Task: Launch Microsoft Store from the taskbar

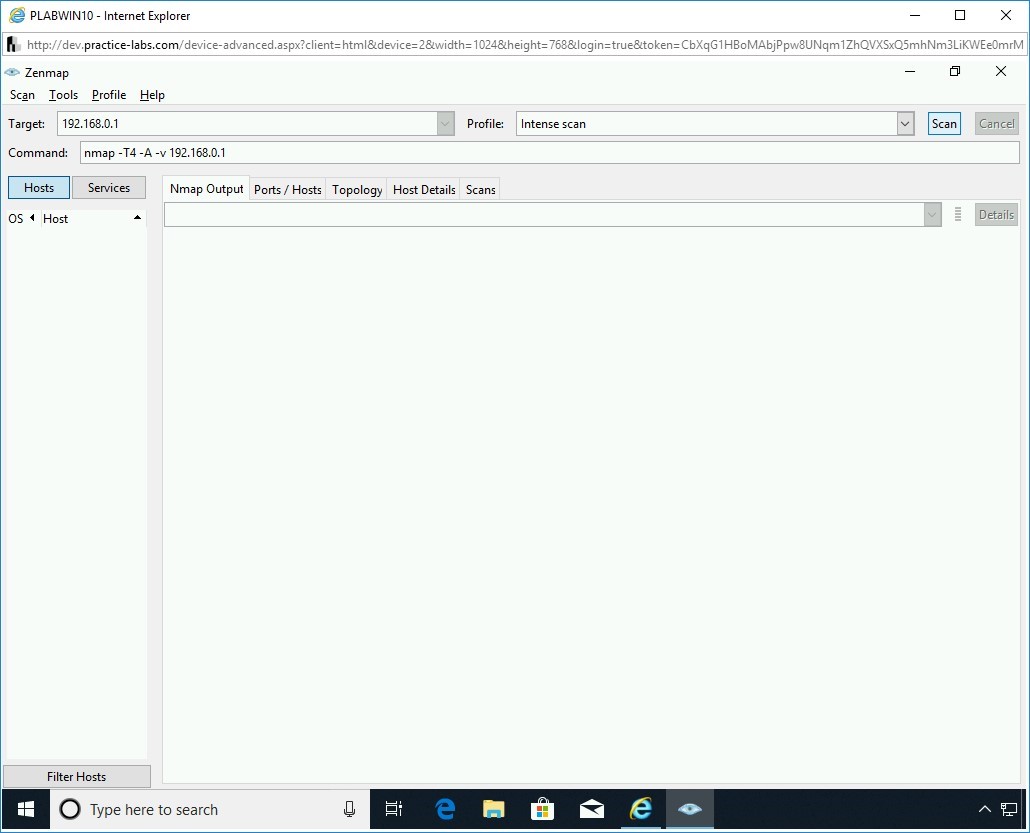Action: [x=542, y=809]
